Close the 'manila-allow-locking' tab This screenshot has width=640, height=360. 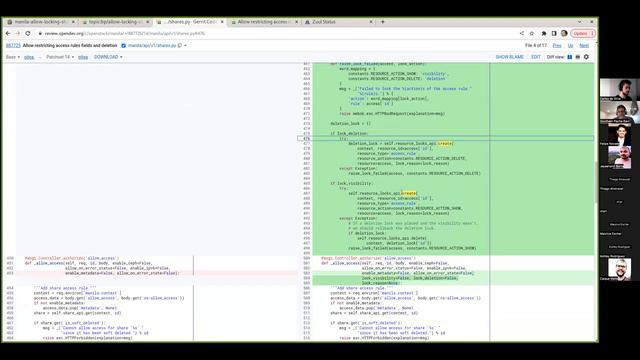73,22
